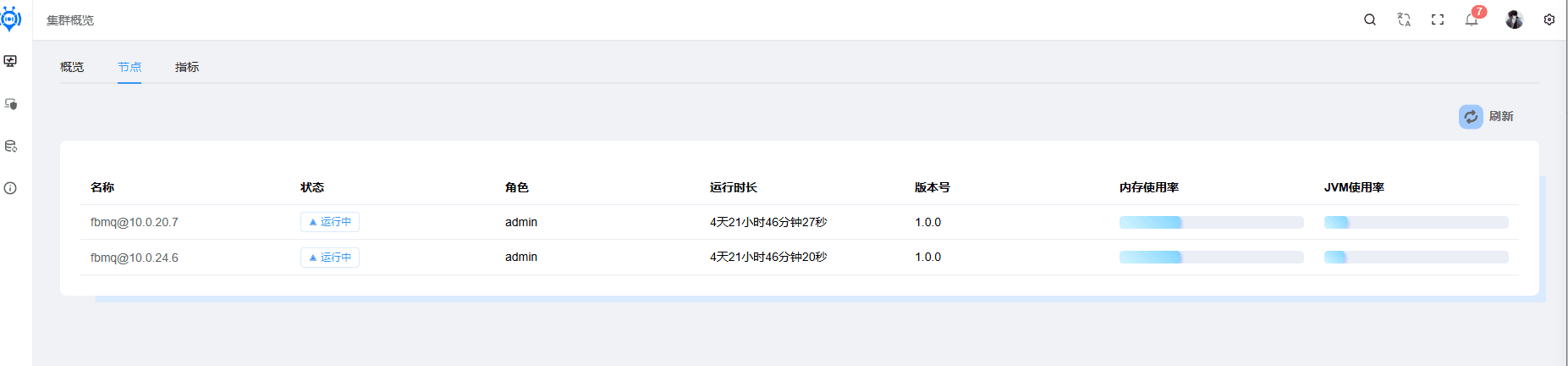Click the 名称 column header
1568x366 pixels.
pyautogui.click(x=102, y=187)
